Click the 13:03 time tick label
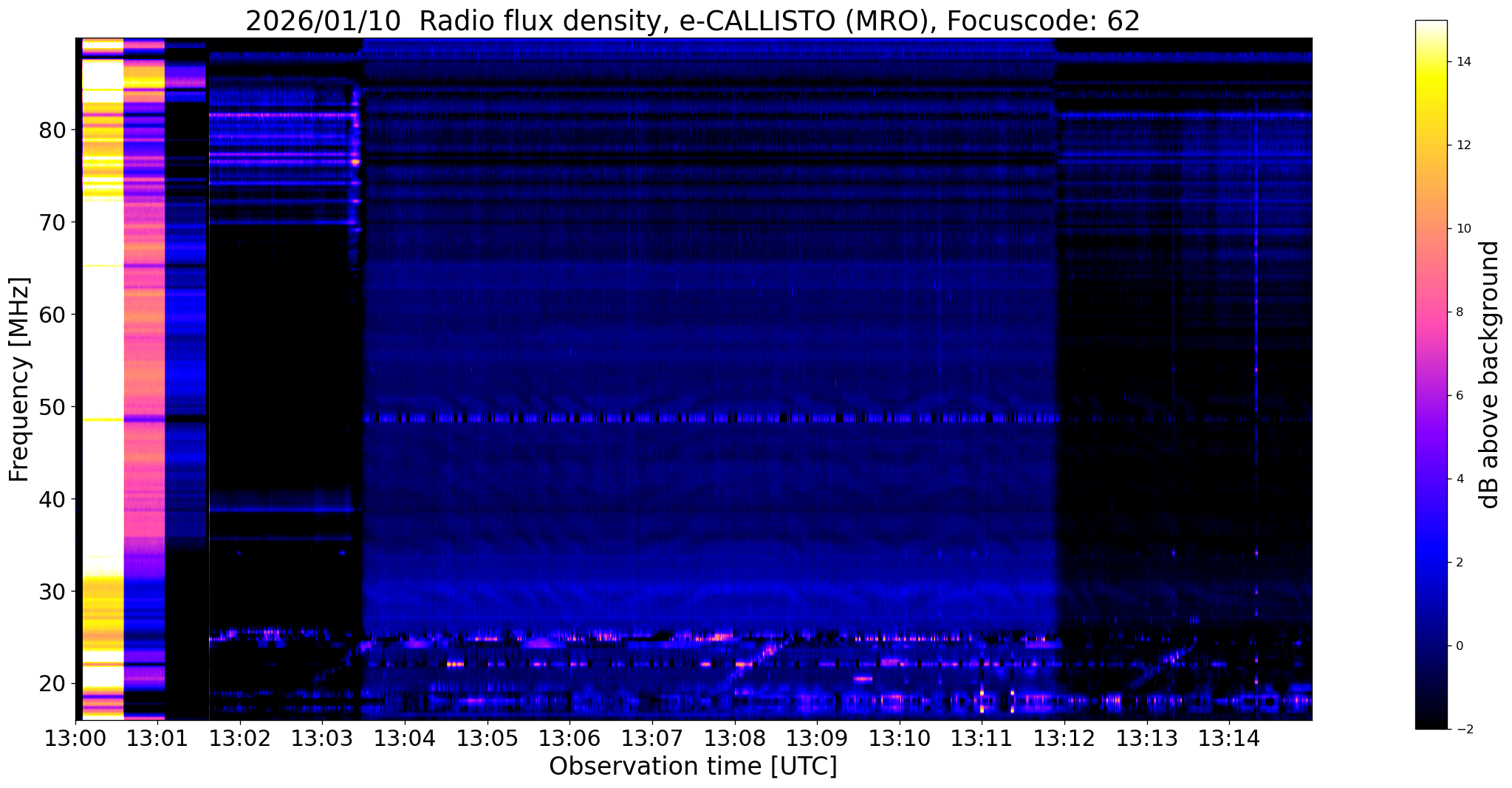This screenshot has width=1512, height=788. (322, 738)
